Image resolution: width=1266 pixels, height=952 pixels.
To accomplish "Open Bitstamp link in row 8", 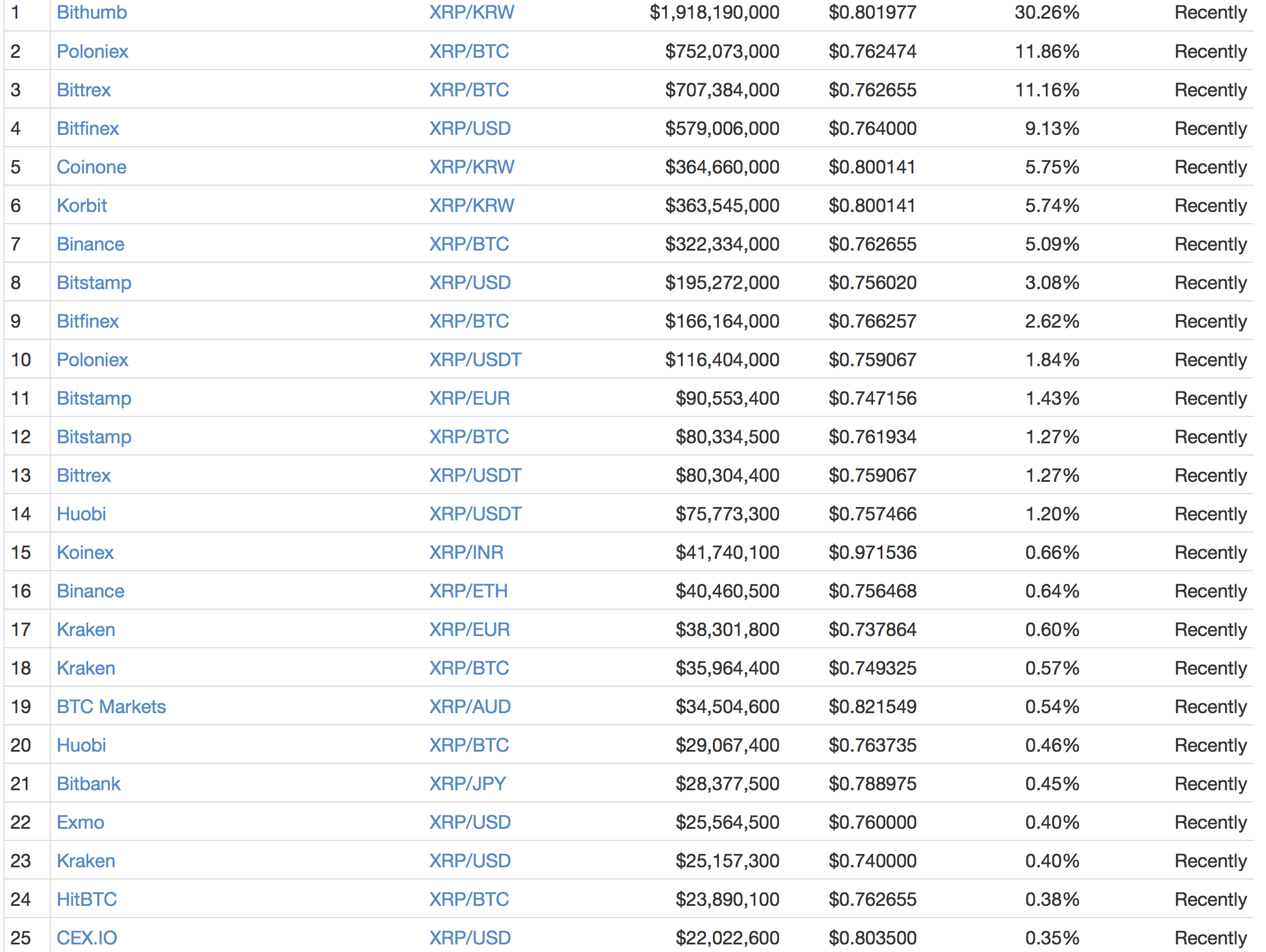I will (94, 282).
